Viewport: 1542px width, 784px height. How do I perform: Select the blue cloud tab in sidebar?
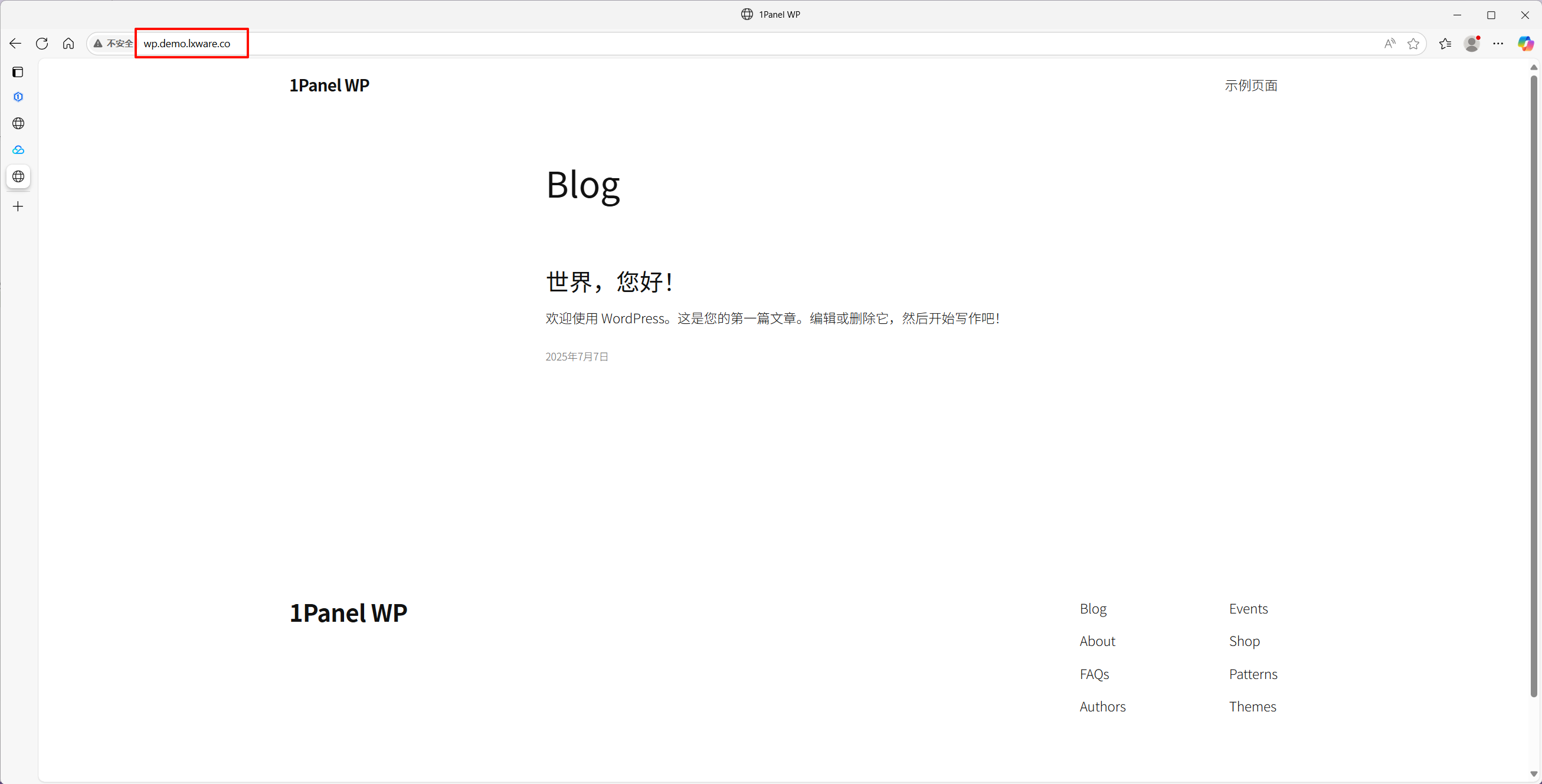[18, 150]
